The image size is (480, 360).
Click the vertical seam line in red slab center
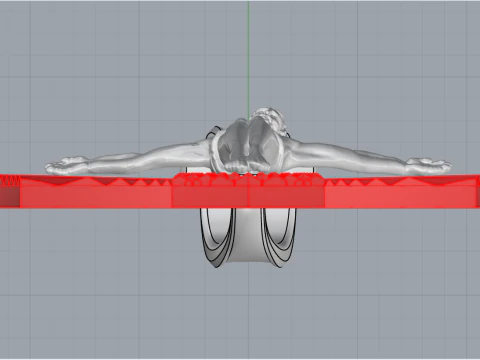249,192
